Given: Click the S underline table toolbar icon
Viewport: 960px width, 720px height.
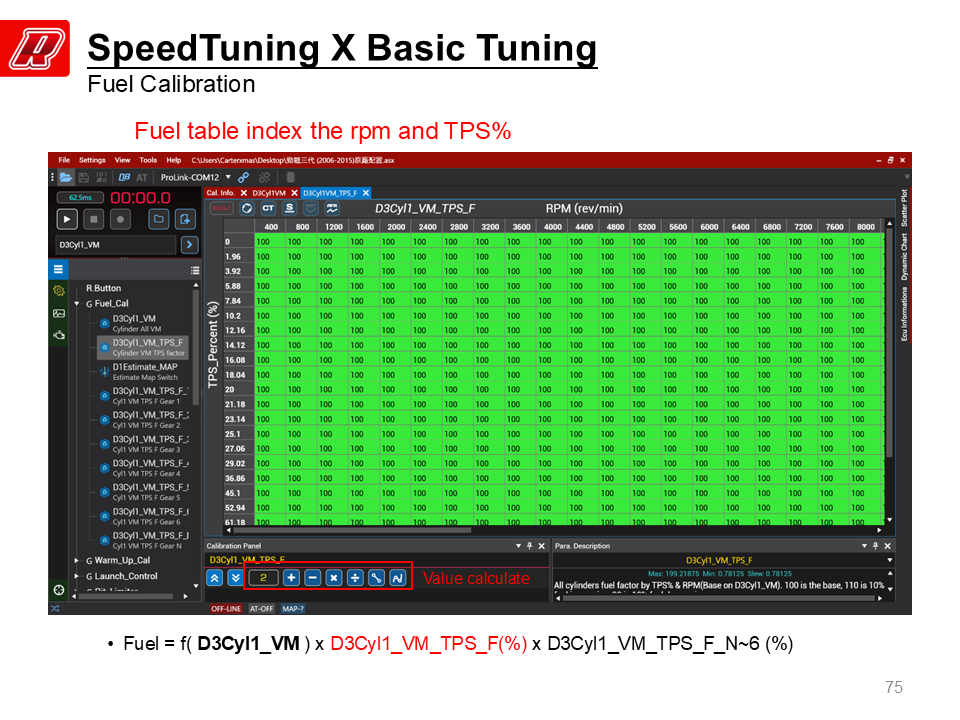Looking at the screenshot, I should tap(290, 208).
